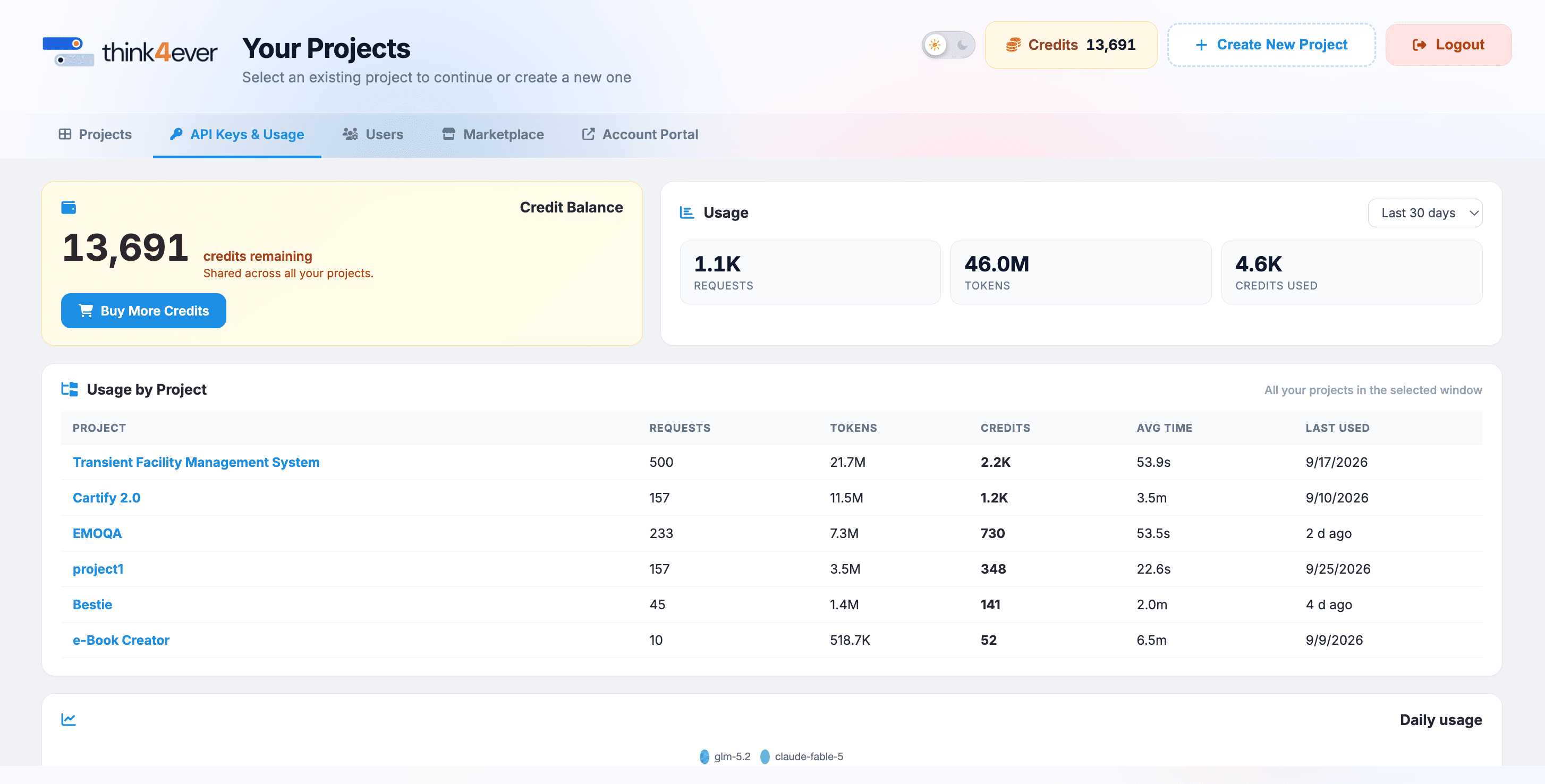The height and width of the screenshot is (784, 1545).
Task: Click the 4.6K Credits Used stat card
Action: [1352, 272]
